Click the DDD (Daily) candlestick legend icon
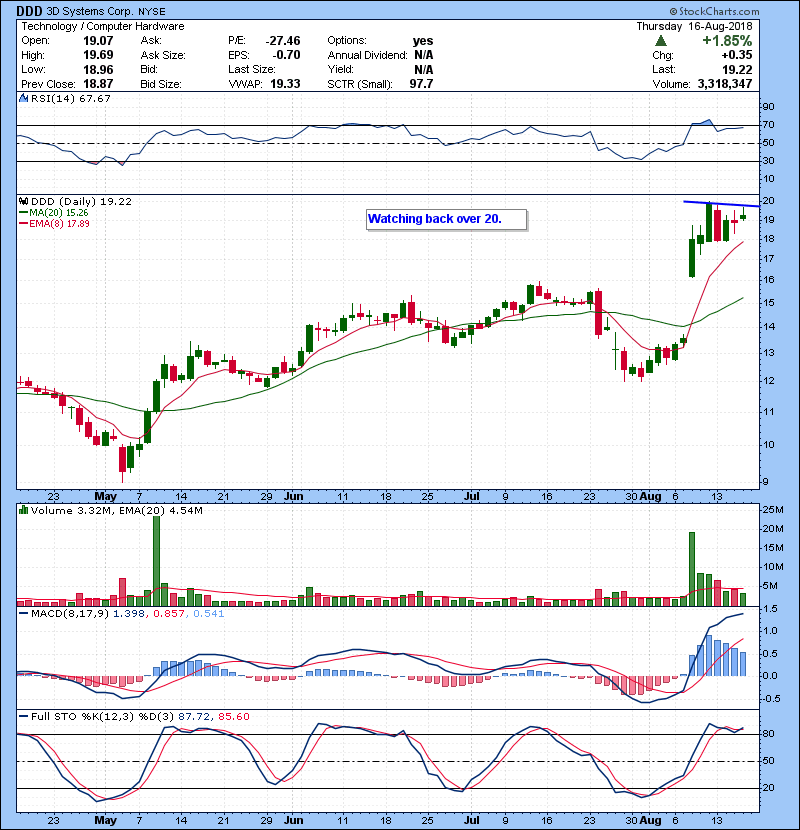Viewport: 800px width, 830px height. (21, 201)
